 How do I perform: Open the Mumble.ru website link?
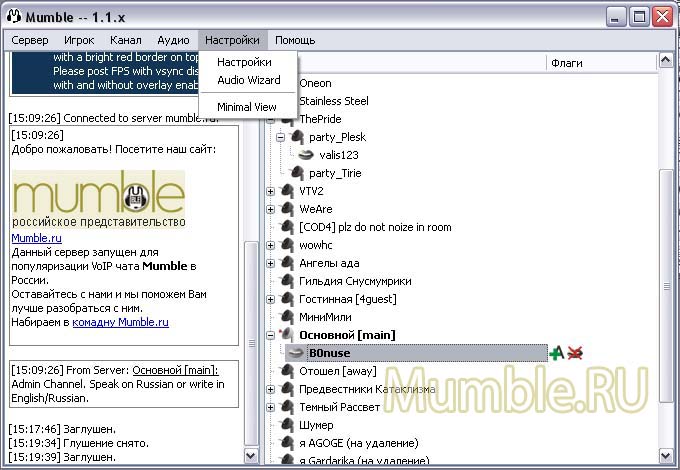tap(36, 238)
